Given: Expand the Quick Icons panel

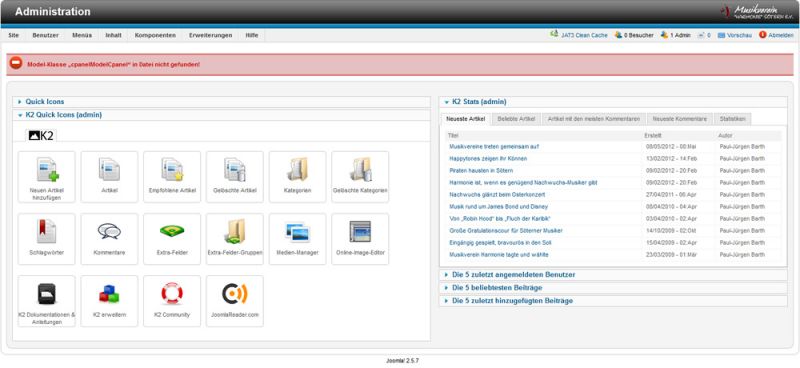Looking at the screenshot, I should (45, 102).
